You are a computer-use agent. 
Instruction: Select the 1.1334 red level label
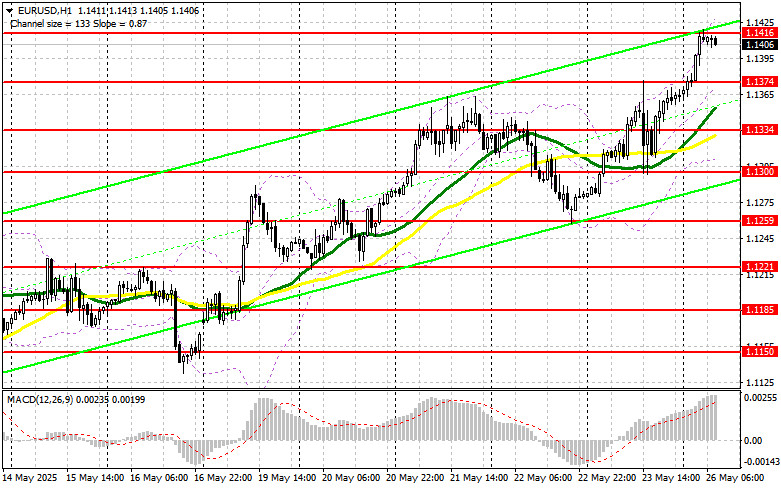(x=760, y=130)
